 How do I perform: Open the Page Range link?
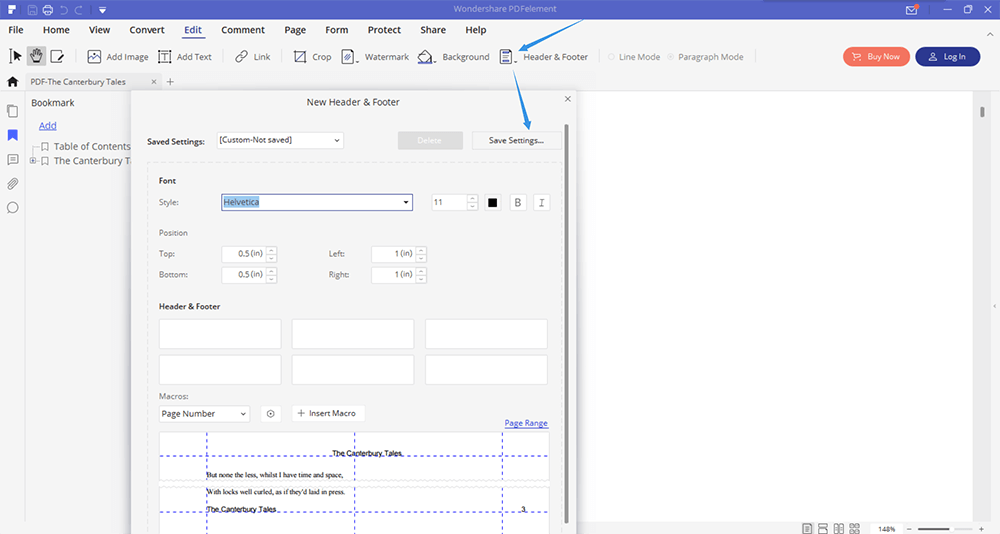coord(526,423)
